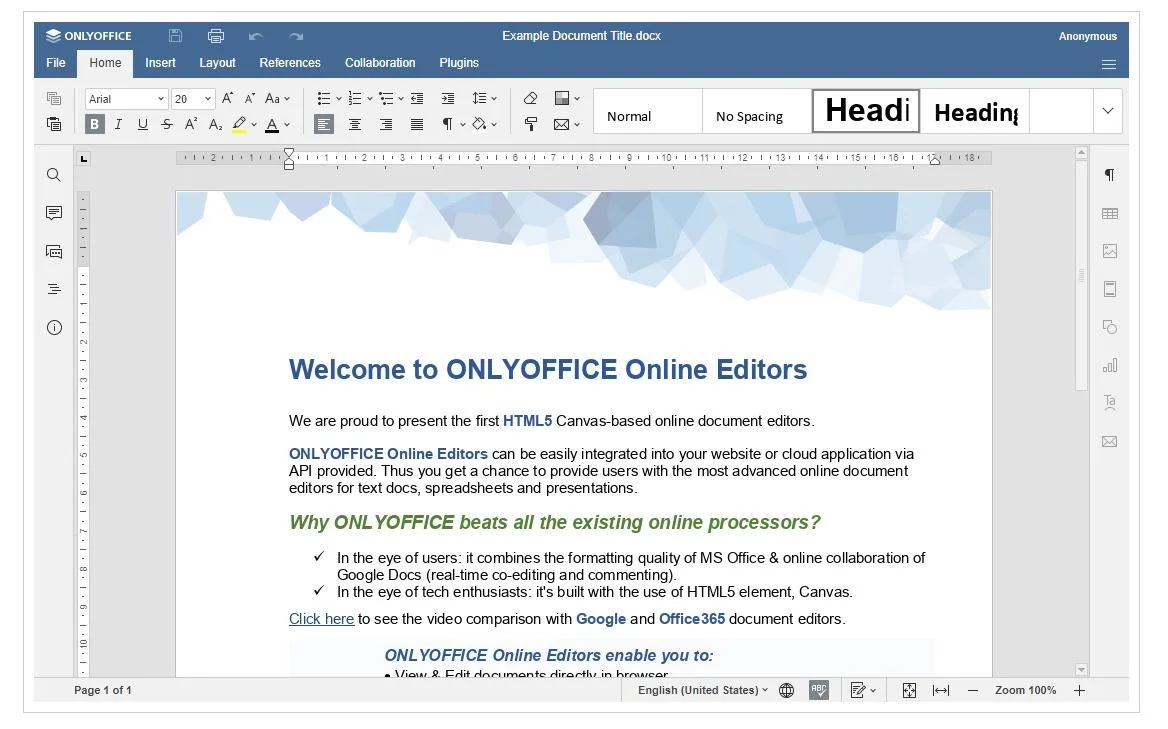This screenshot has height=729, width=1168.
Task: Open view settings hamburger menu
Action: click(x=1108, y=64)
